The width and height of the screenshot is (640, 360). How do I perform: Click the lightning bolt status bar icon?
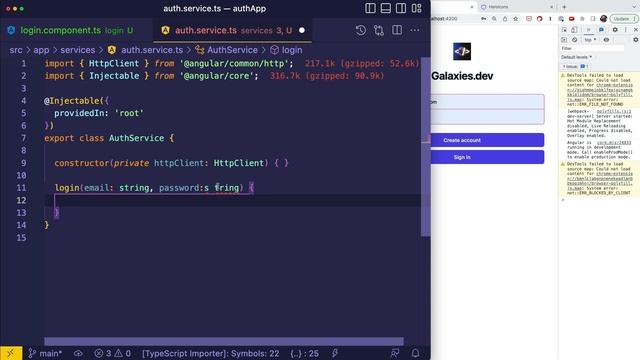pos(335,353)
